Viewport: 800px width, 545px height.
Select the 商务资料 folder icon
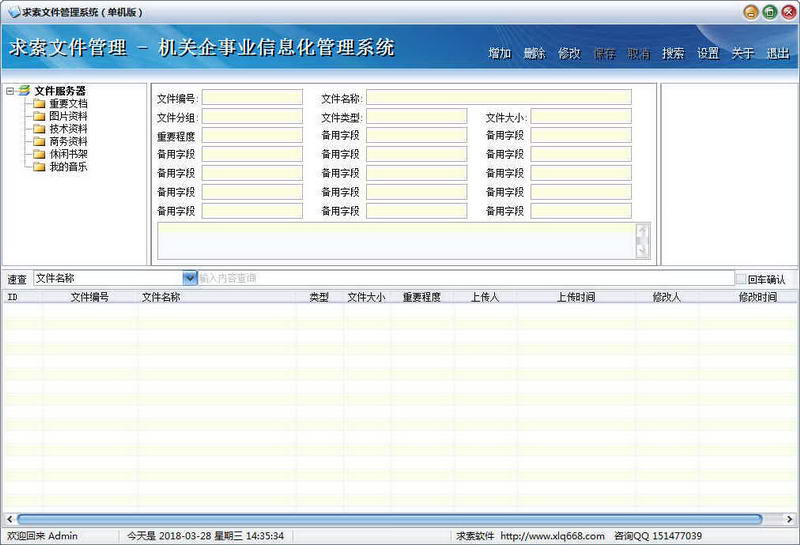(x=39, y=141)
